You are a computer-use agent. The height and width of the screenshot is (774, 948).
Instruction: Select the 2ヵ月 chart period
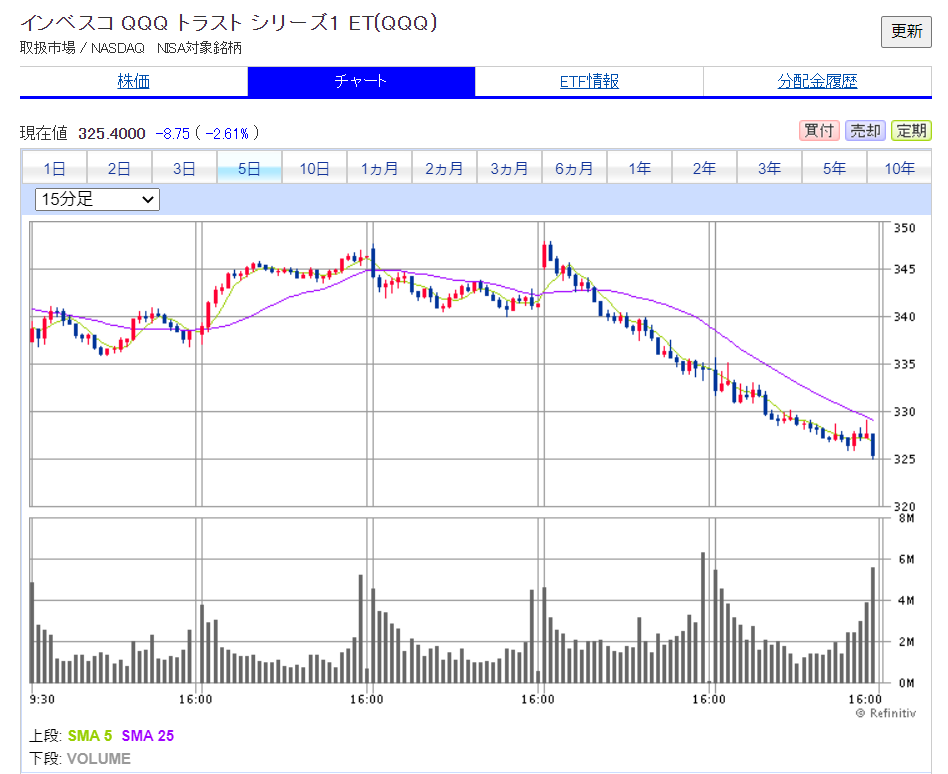tap(444, 168)
